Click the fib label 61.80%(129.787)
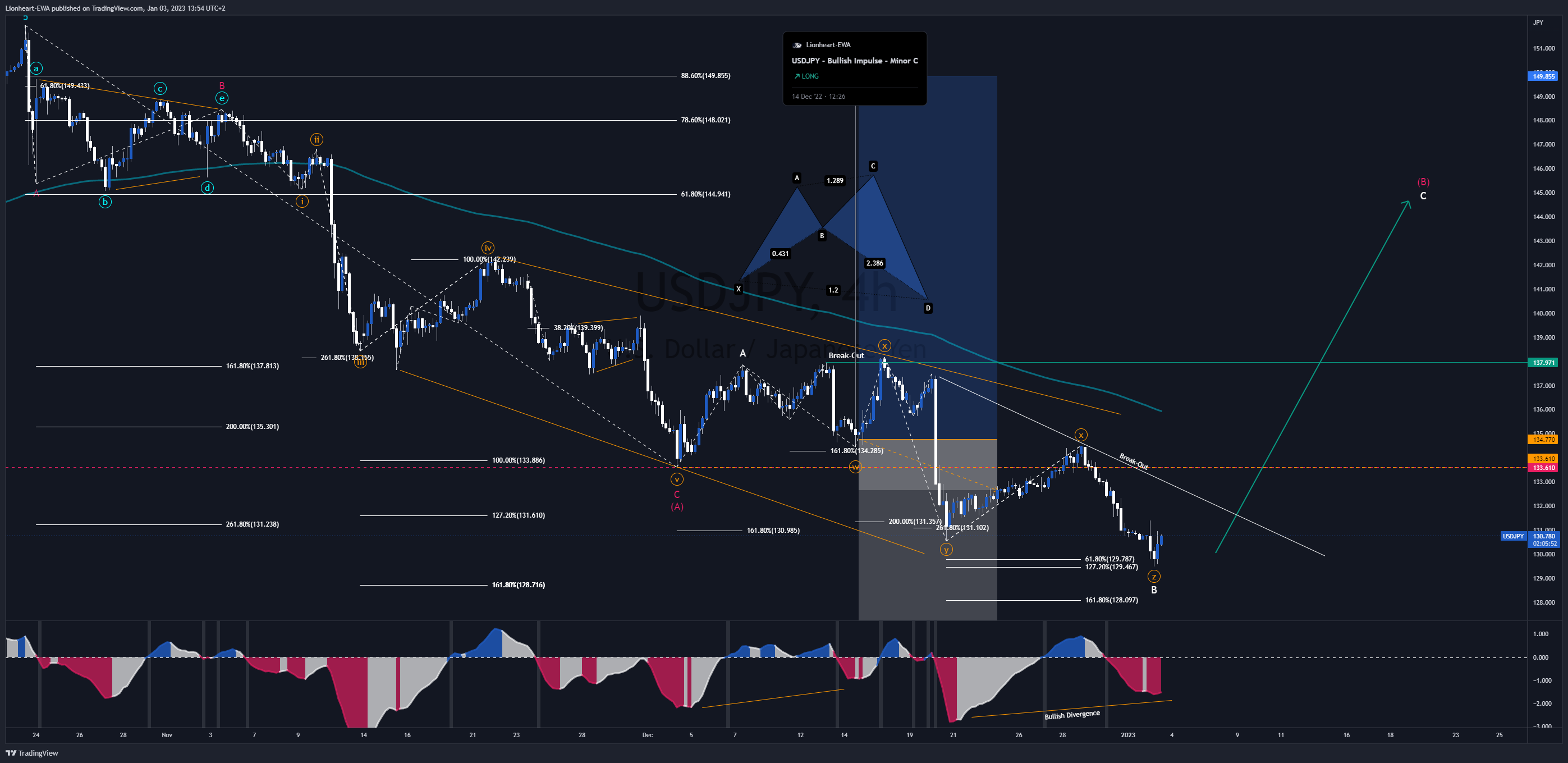This screenshot has width=1568, height=763. (x=1109, y=559)
